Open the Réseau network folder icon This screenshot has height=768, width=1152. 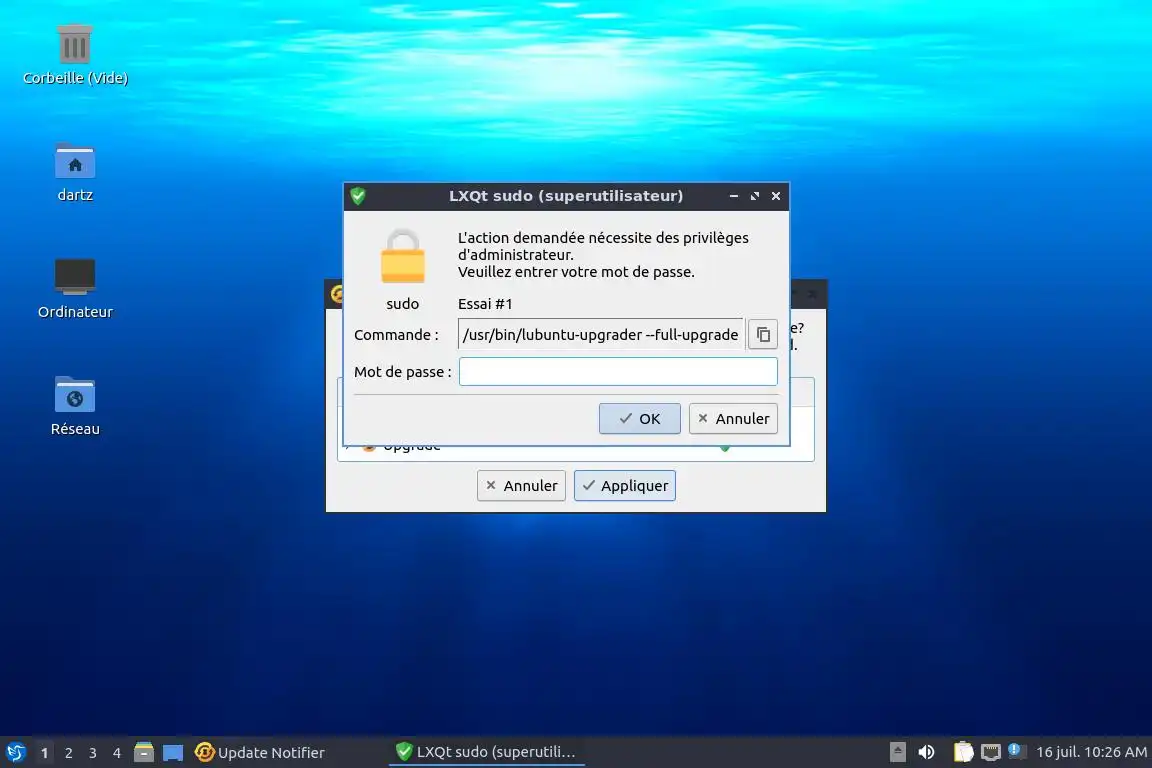[x=75, y=406]
